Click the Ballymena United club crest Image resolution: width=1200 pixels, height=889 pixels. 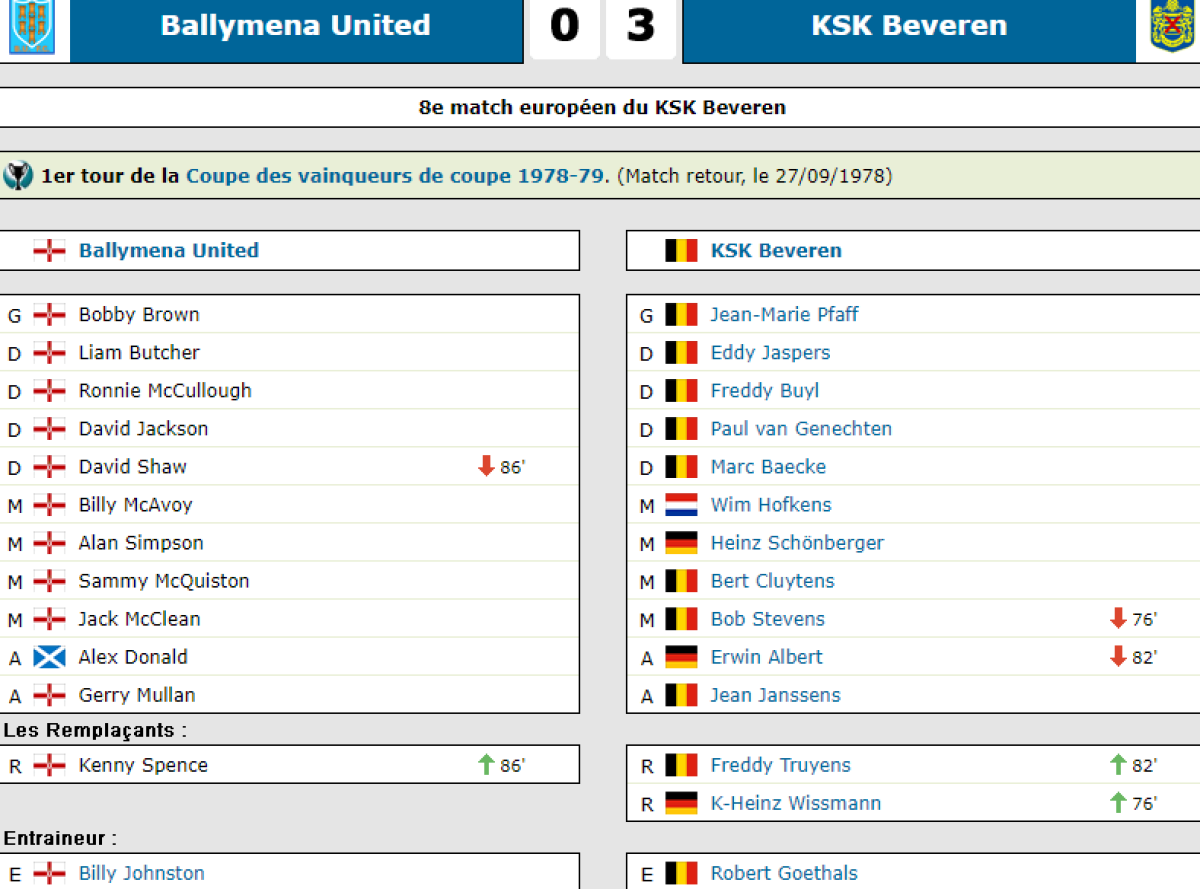31,27
